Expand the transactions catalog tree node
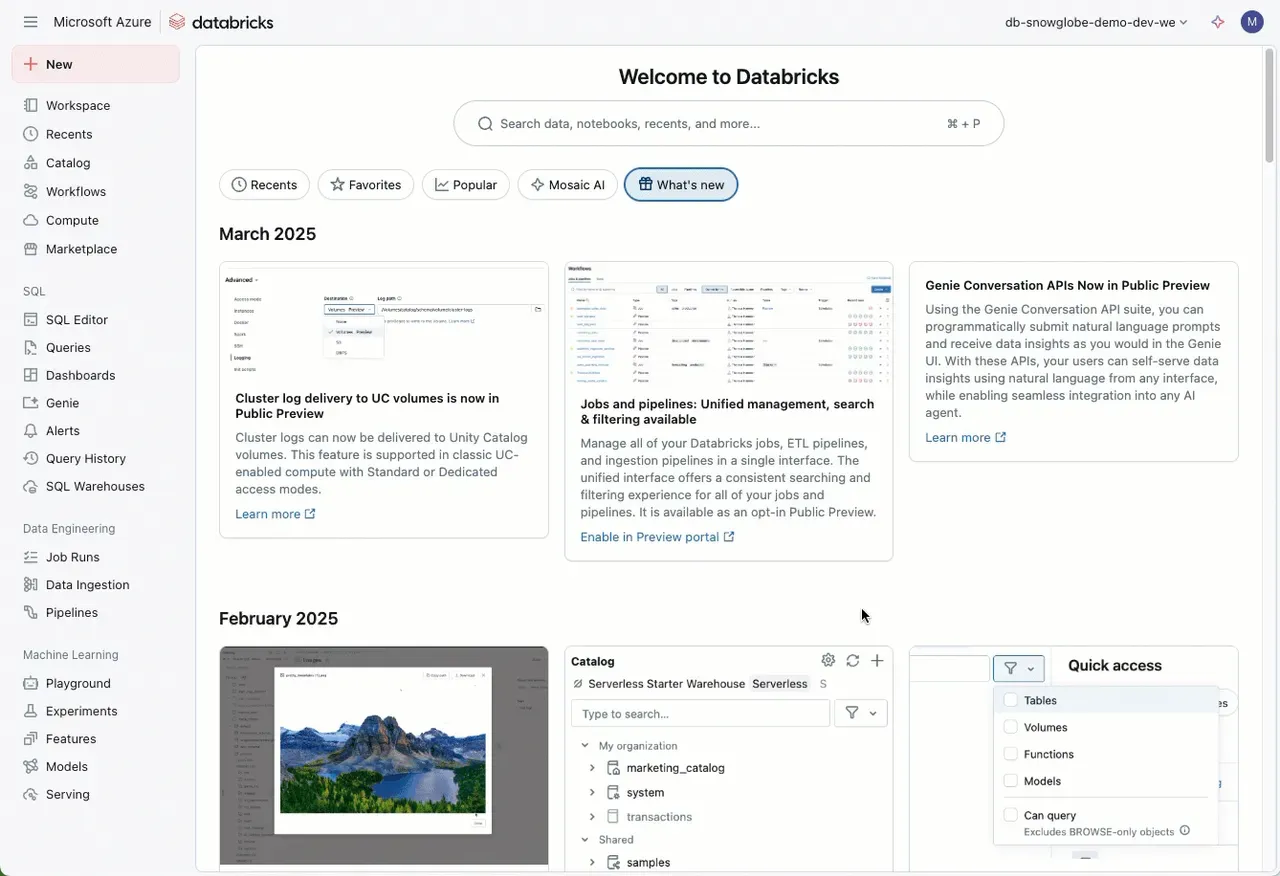The image size is (1280, 876). [592, 816]
